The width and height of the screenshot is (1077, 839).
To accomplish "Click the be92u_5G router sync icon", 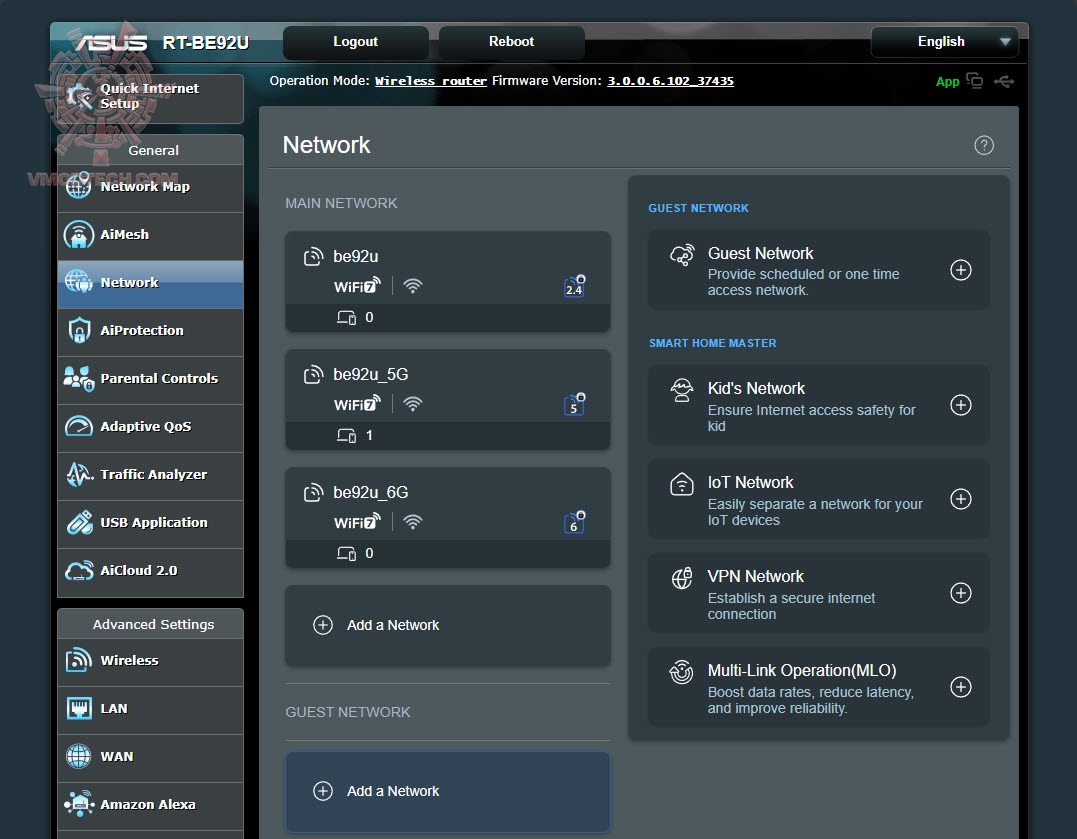I will (x=313, y=375).
